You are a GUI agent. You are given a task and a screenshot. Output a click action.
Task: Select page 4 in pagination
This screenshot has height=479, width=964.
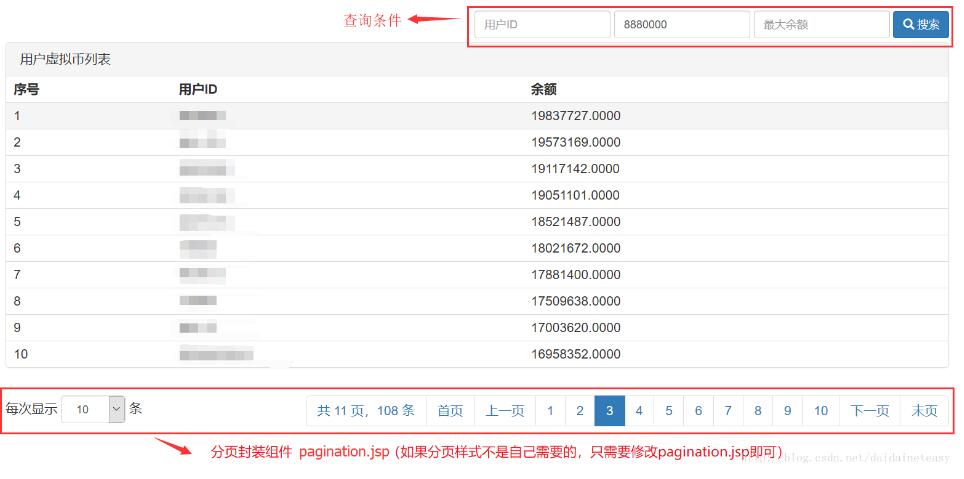point(639,410)
